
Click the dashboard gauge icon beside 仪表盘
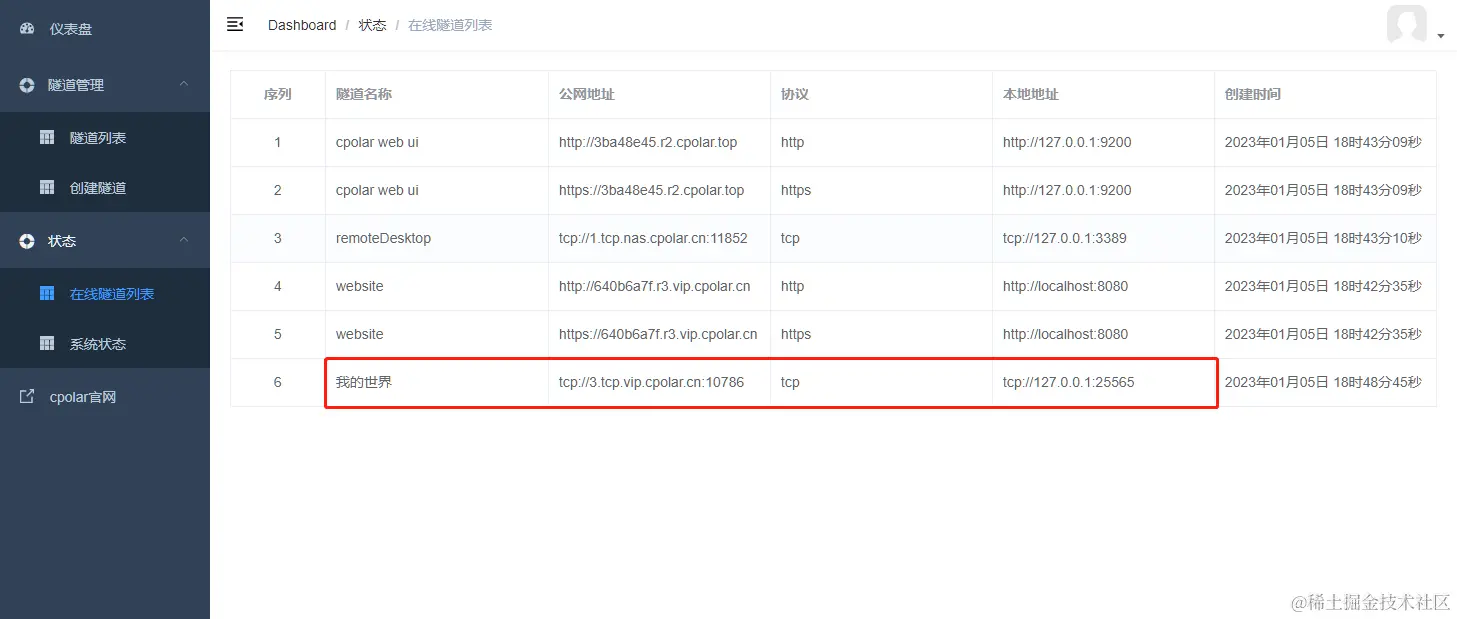[x=27, y=29]
